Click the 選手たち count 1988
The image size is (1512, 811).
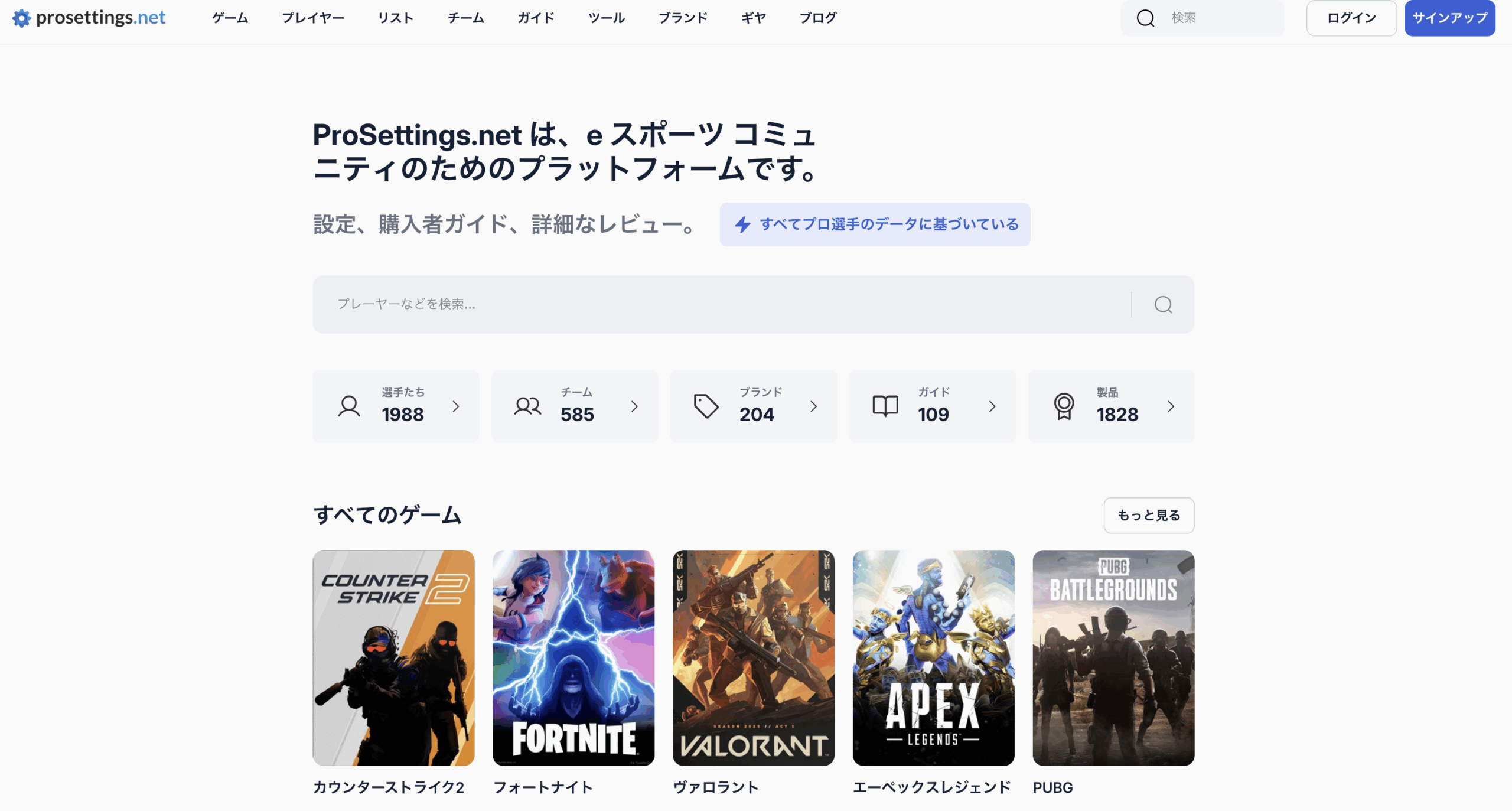(x=403, y=415)
